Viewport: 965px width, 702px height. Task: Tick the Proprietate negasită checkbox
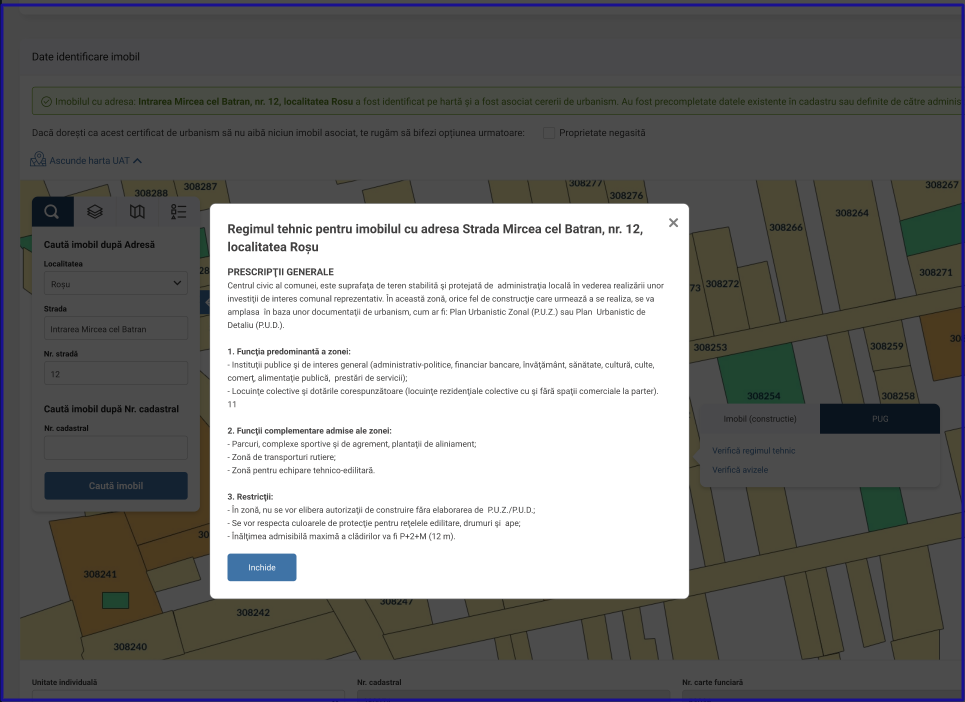coord(549,133)
